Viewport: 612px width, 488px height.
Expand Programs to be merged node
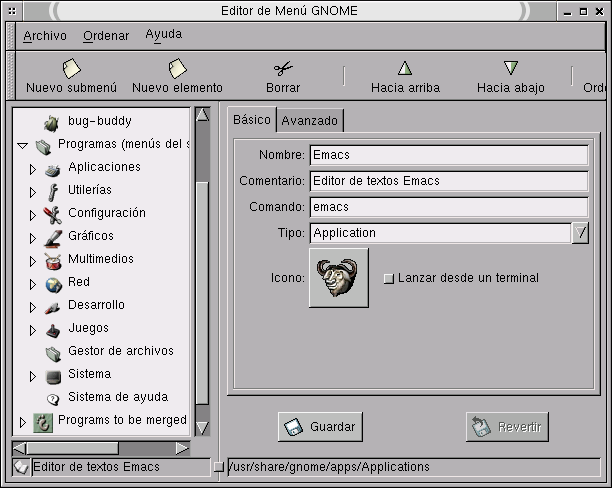coord(23,422)
